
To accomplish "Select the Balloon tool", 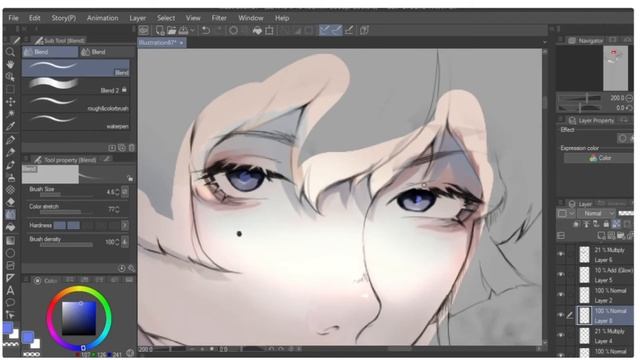I will click(x=10, y=303).
